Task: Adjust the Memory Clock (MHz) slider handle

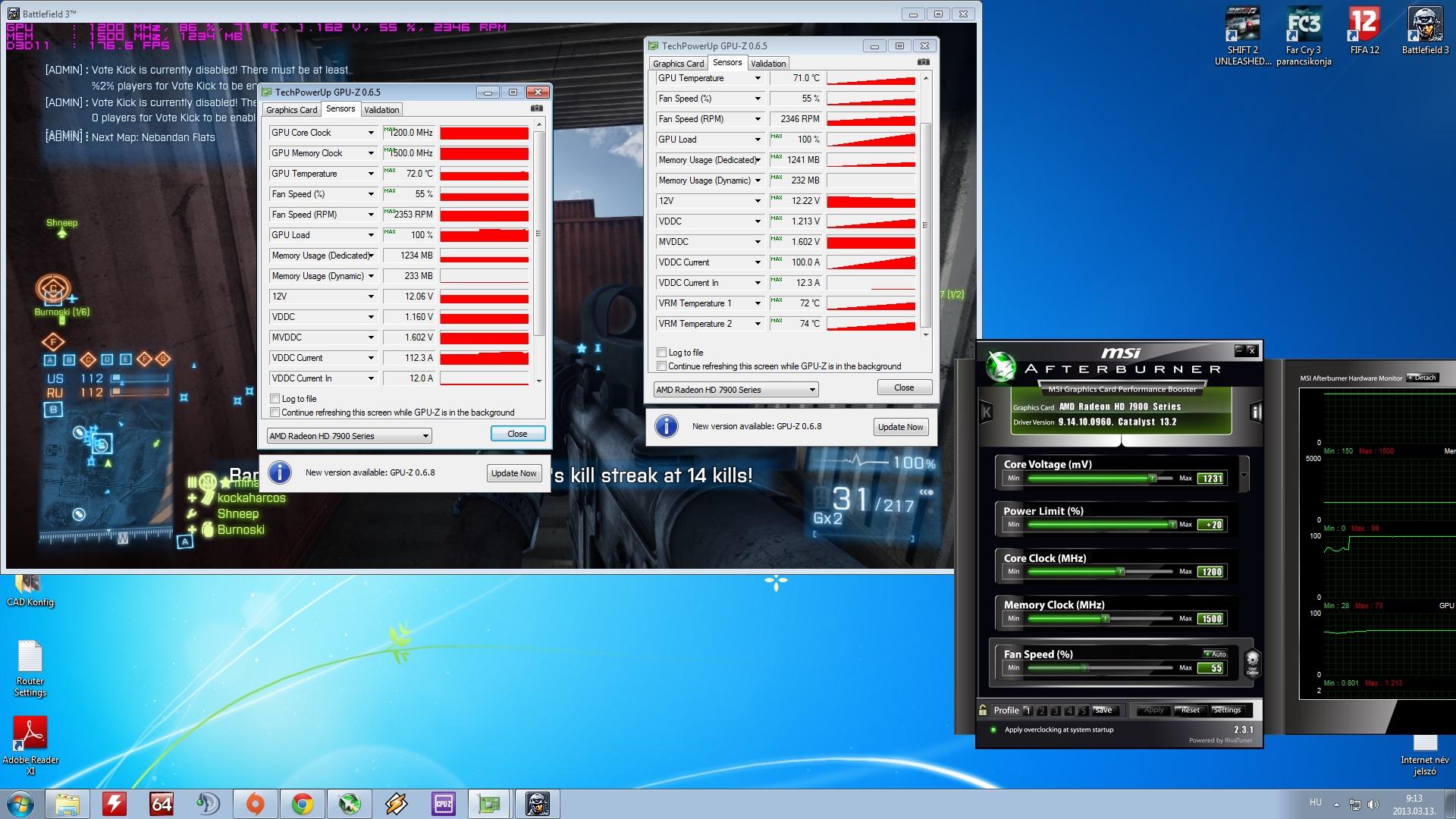Action: coord(1106,619)
